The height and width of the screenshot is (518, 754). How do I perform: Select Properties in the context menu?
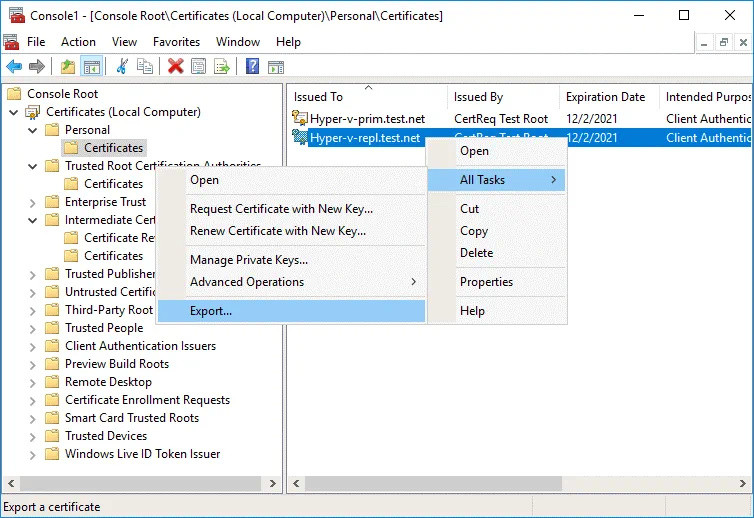pyautogui.click(x=486, y=282)
